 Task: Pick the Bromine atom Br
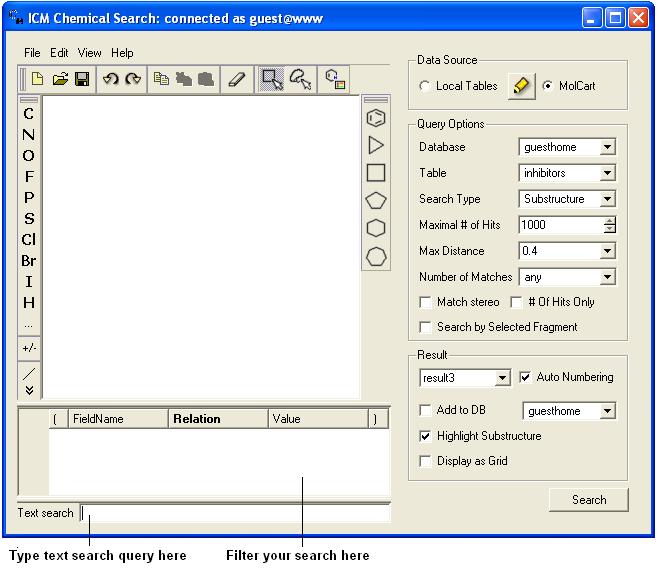pos(28,261)
